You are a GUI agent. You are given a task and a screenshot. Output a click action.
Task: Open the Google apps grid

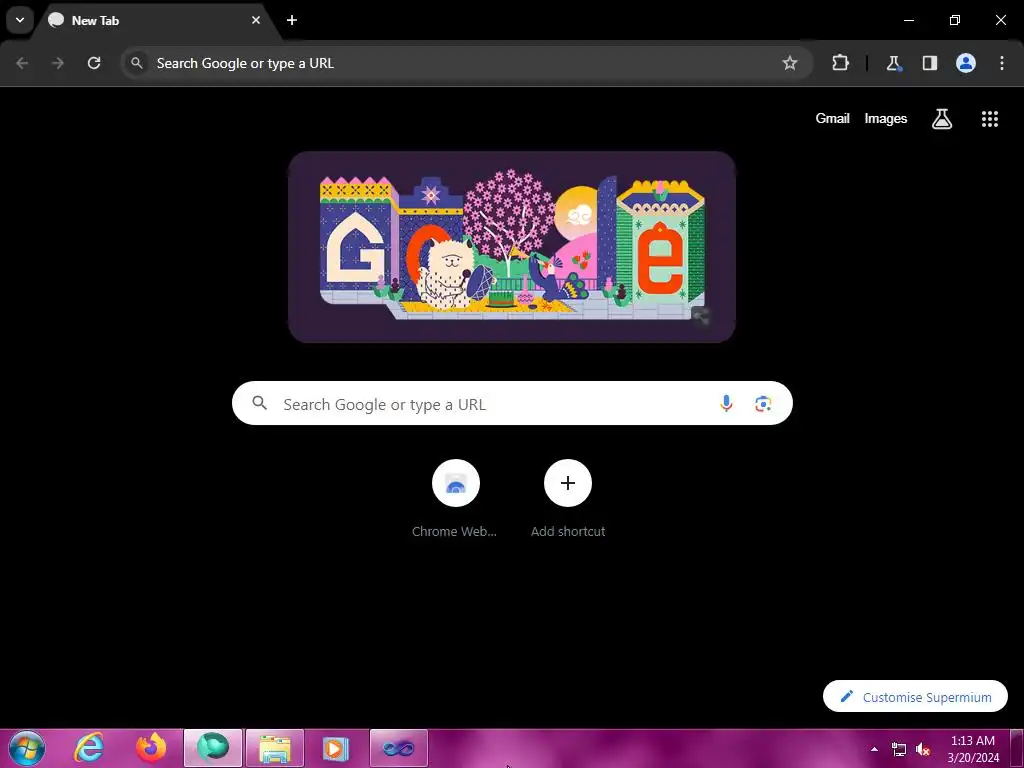click(989, 119)
